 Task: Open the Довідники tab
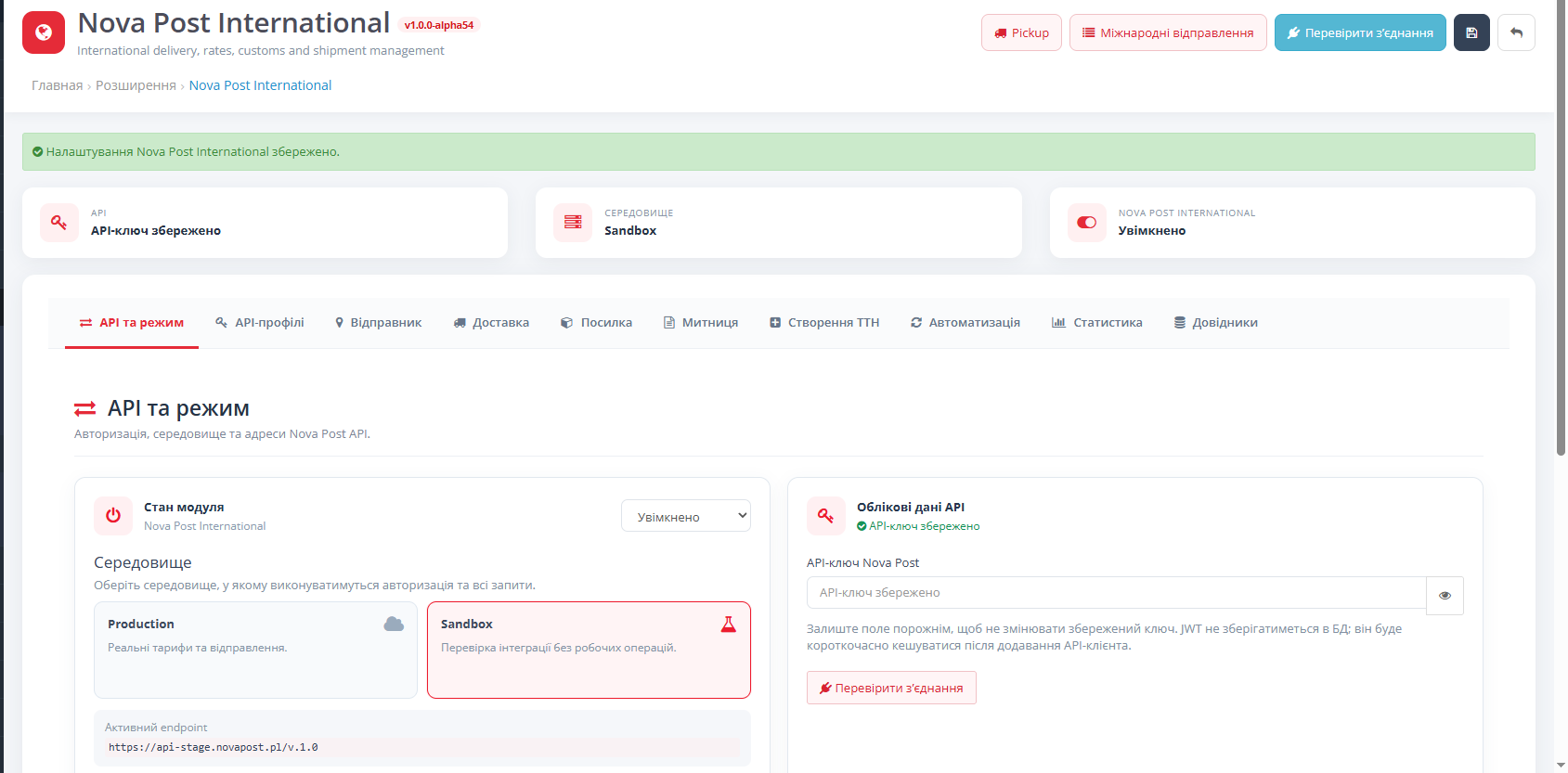[x=1216, y=323]
